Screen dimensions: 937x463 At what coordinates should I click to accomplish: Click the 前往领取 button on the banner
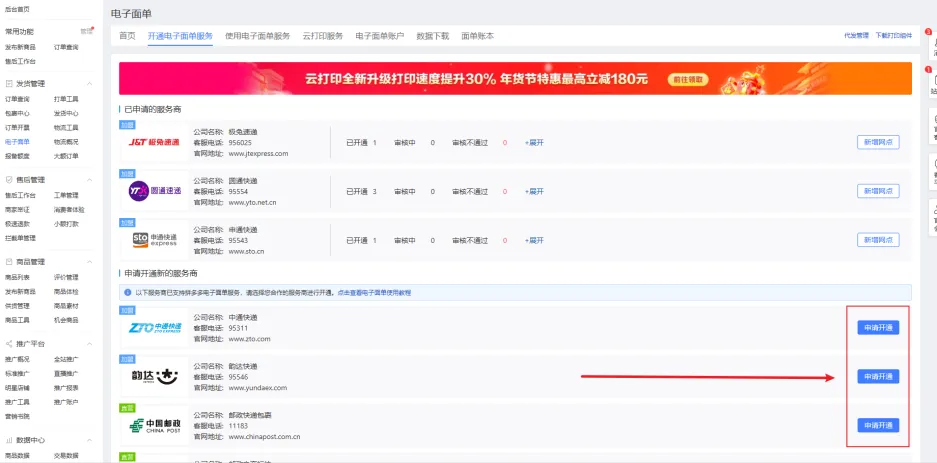pos(688,79)
